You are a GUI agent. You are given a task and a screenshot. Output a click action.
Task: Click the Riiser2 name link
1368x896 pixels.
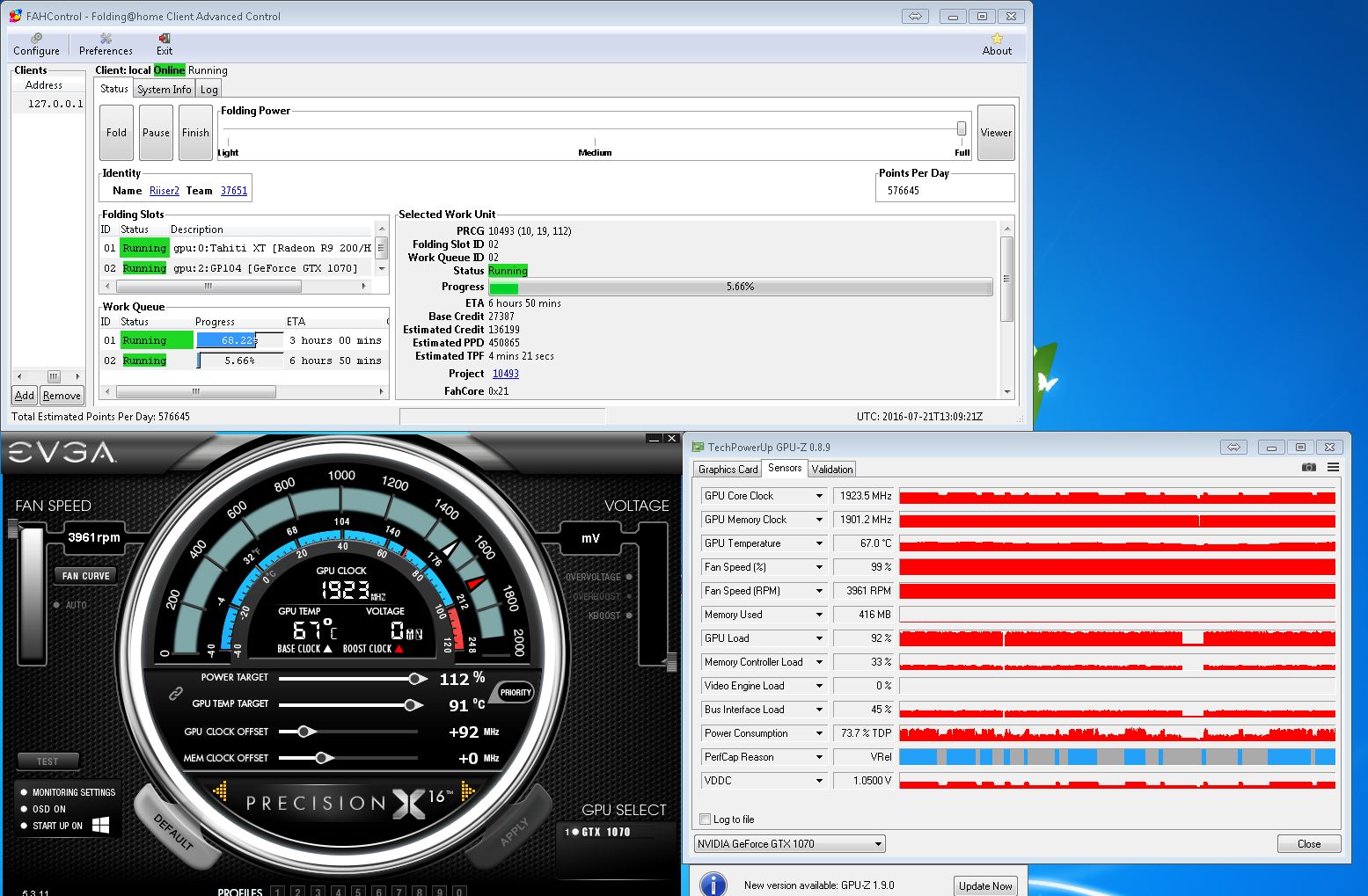[165, 191]
